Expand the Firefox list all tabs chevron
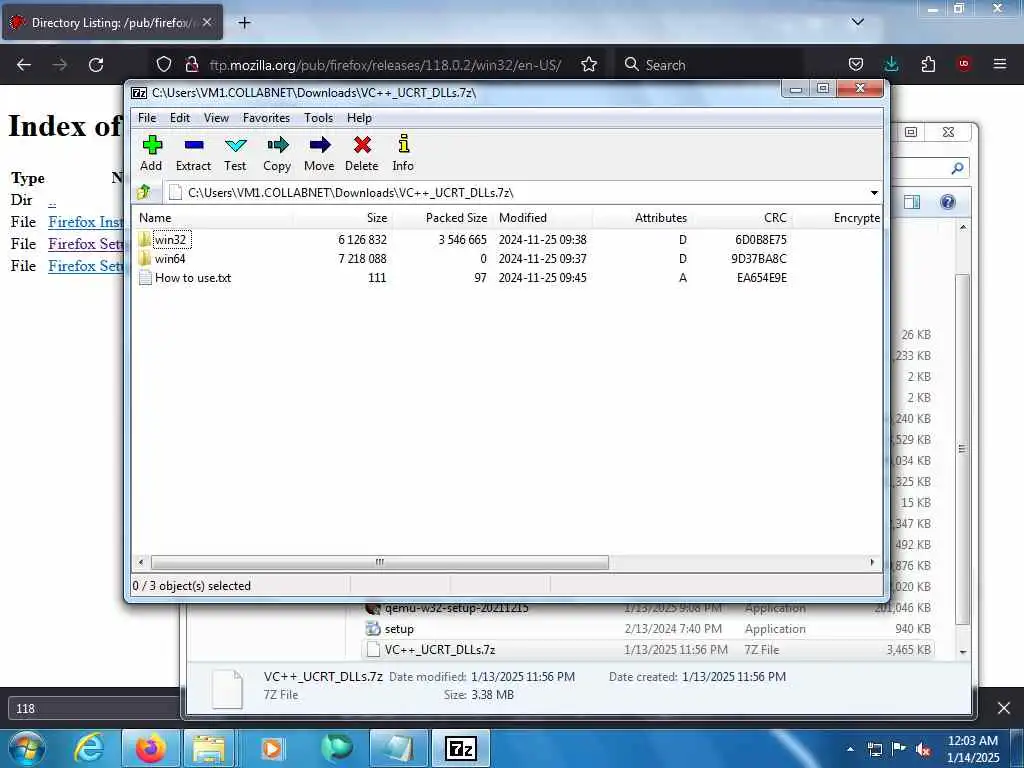This screenshot has height=768, width=1024. pos(858,22)
